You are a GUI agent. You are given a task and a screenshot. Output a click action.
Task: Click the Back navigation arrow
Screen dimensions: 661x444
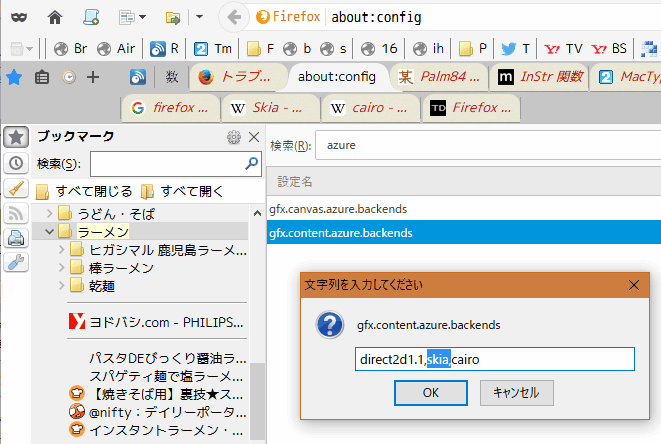coord(234,17)
